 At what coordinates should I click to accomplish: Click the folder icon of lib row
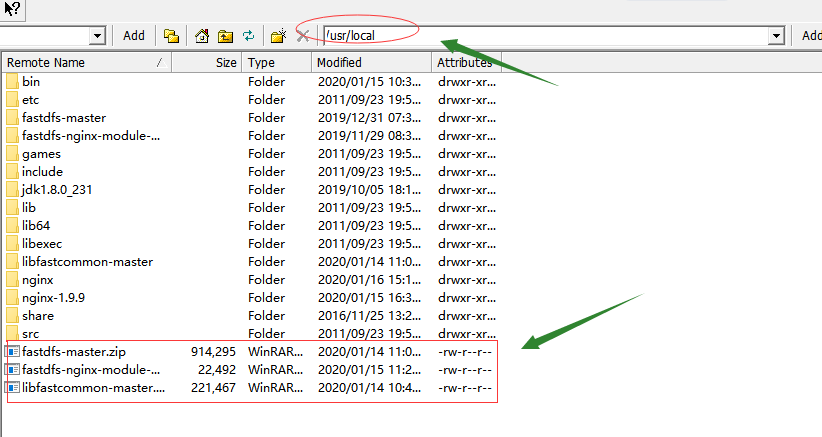pyautogui.click(x=13, y=207)
